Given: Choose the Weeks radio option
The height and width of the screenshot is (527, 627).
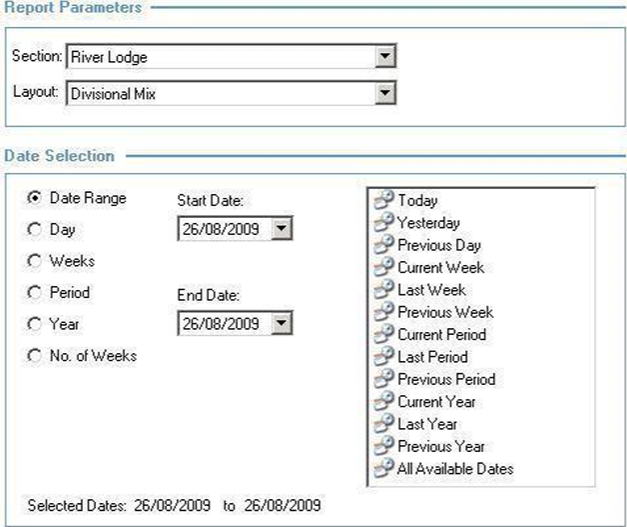Looking at the screenshot, I should [36, 261].
